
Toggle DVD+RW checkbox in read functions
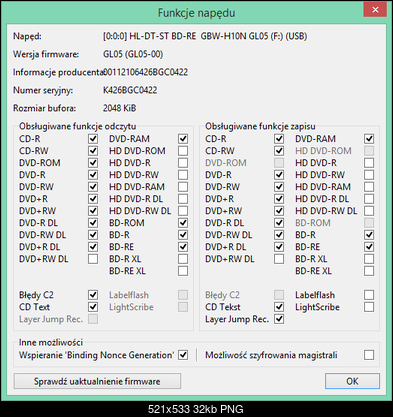(93, 211)
